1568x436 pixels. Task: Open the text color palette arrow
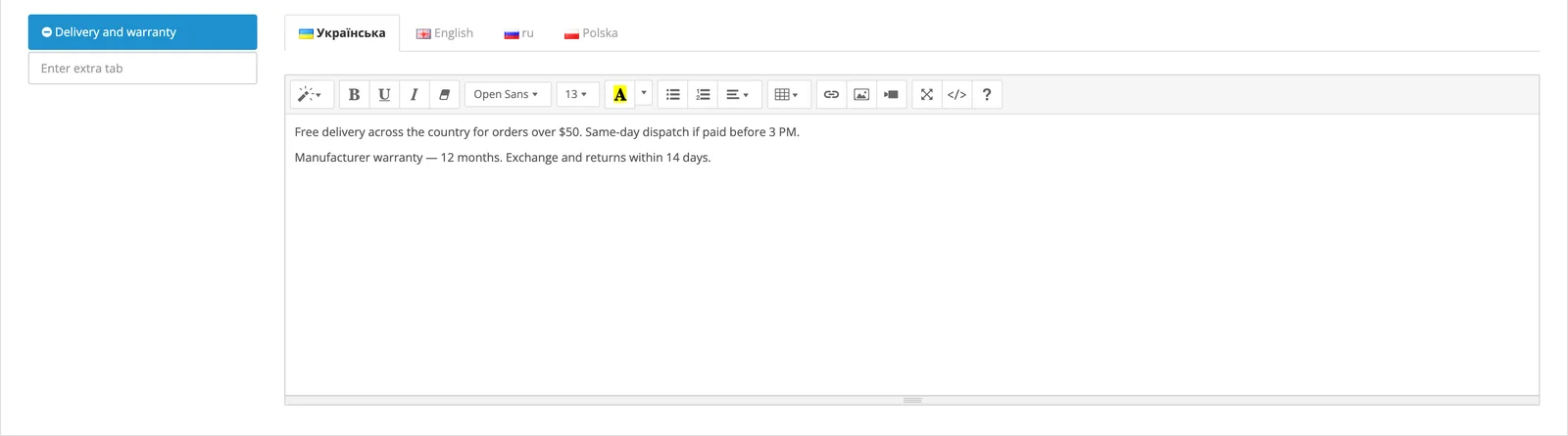coord(644,94)
